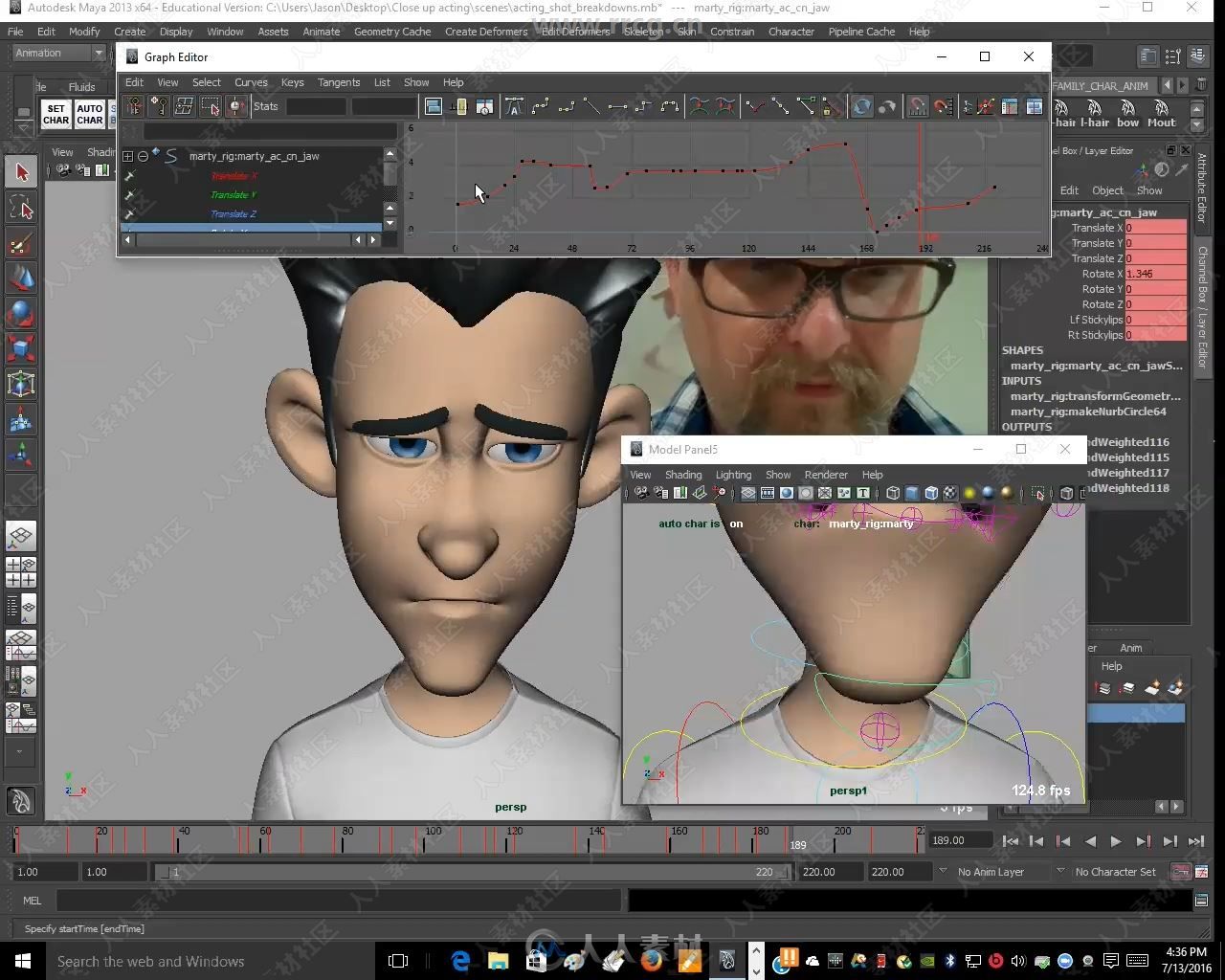Click the Go to start of playback range button
The height and width of the screenshot is (980, 1225).
click(x=1010, y=841)
